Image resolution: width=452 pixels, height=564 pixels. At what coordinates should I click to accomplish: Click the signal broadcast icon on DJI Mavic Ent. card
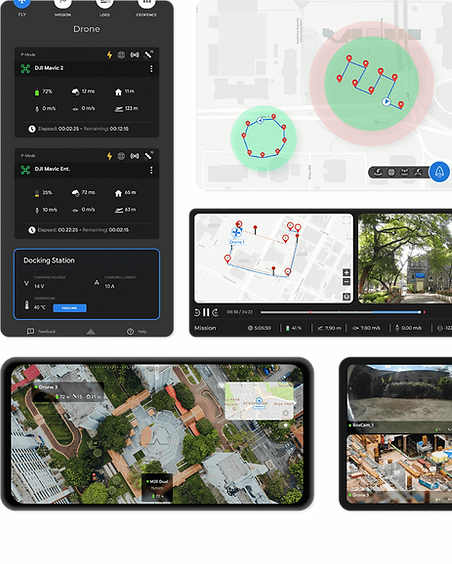(x=135, y=156)
